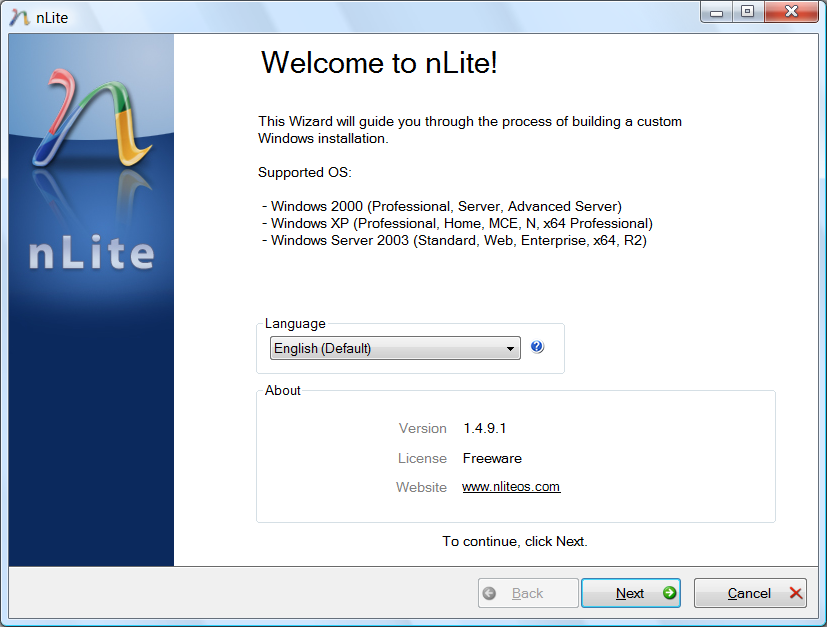Click the disabled Back button
This screenshot has width=827, height=627.
pos(527,592)
